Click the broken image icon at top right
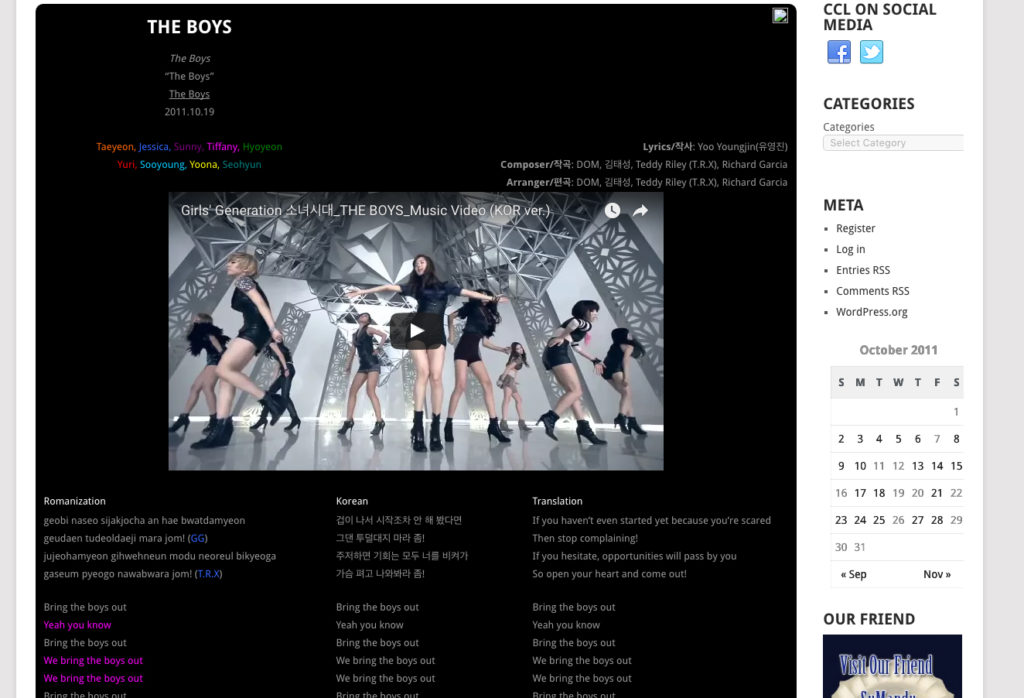 click(x=780, y=15)
